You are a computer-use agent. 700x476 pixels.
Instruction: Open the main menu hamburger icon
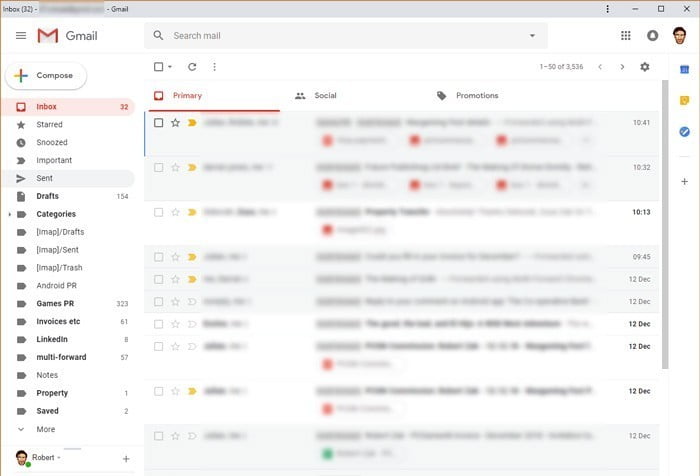click(21, 35)
